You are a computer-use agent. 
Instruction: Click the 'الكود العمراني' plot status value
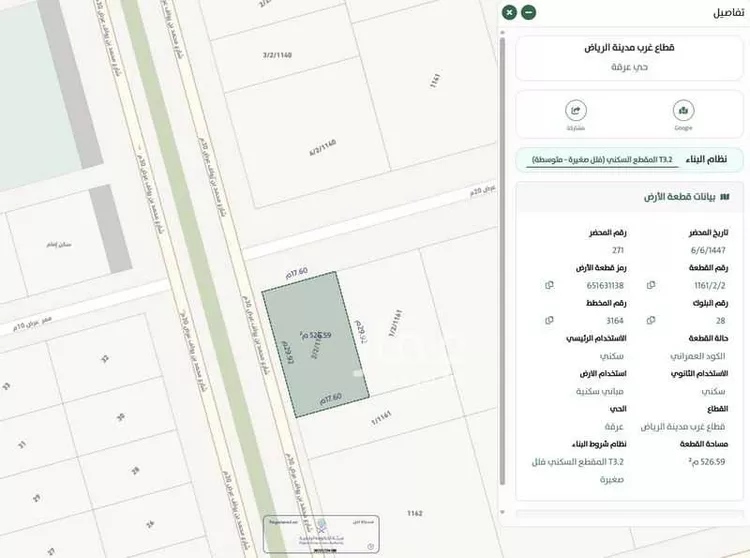point(698,356)
